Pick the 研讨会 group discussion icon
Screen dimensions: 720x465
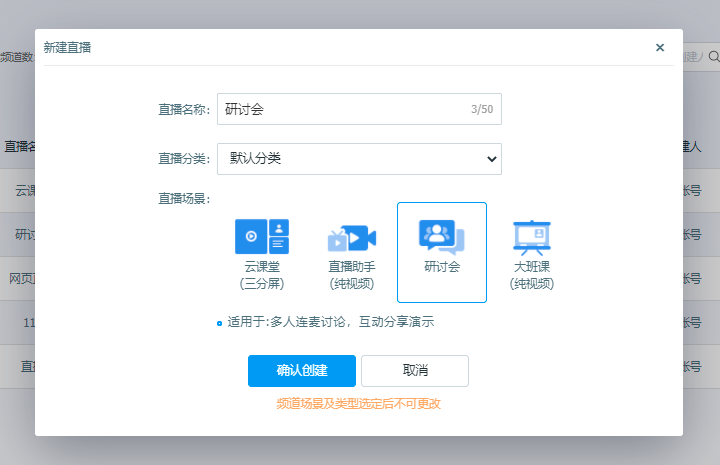click(441, 236)
